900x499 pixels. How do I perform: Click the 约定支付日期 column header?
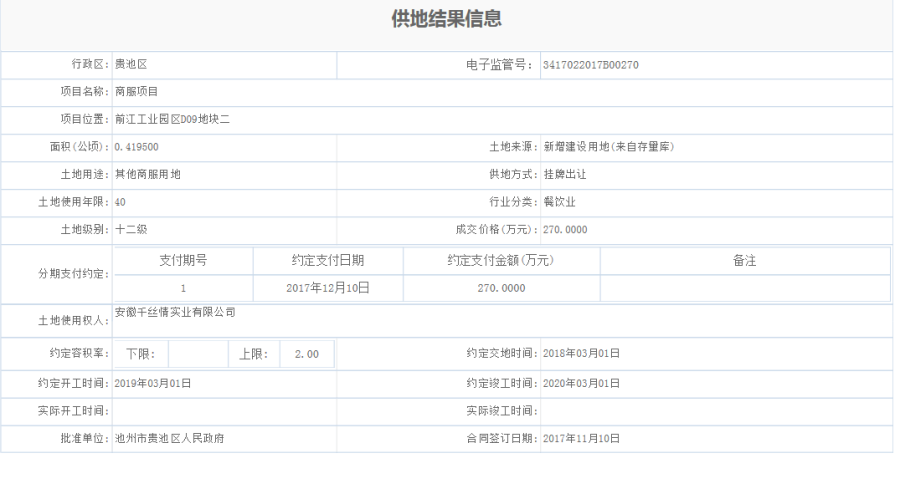point(327,260)
